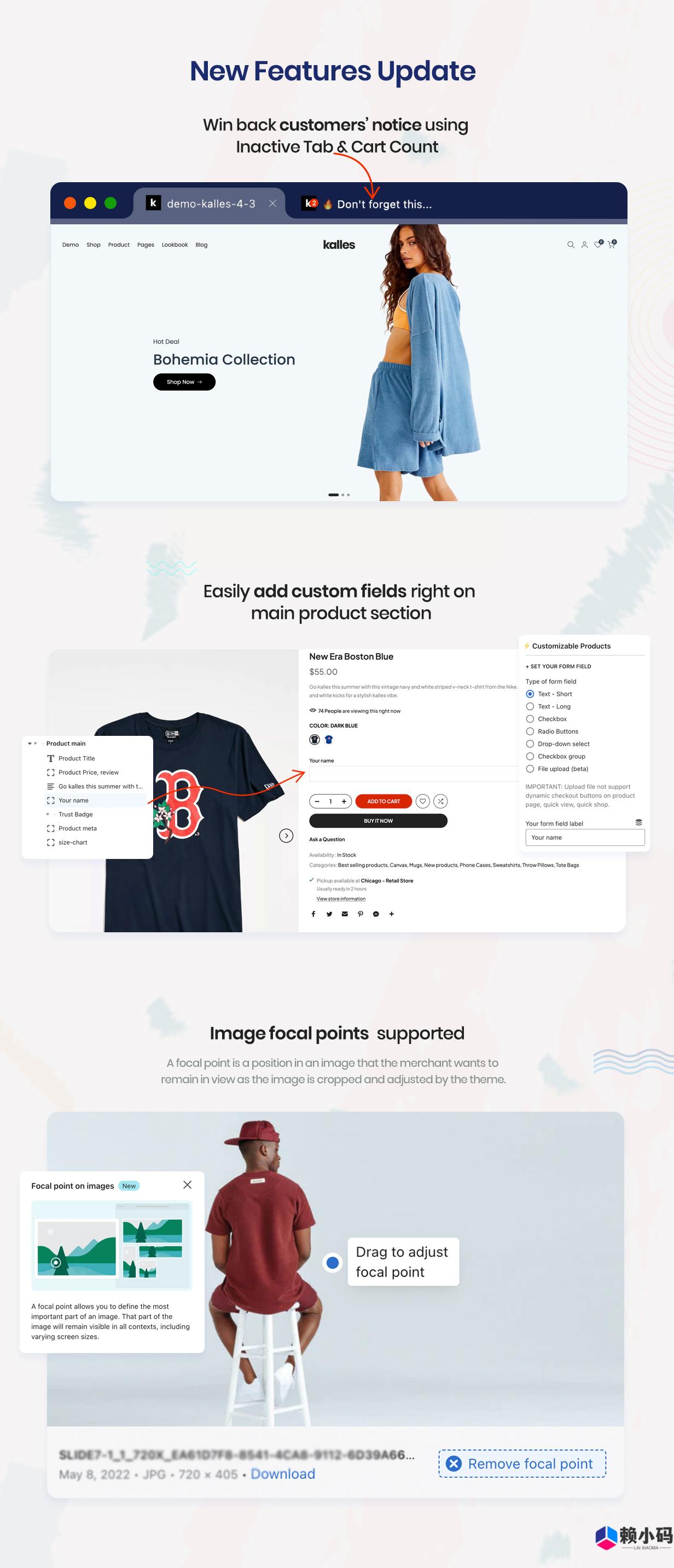The height and width of the screenshot is (1568, 674).
Task: Collapse the Product main tree section
Action: click(30, 743)
